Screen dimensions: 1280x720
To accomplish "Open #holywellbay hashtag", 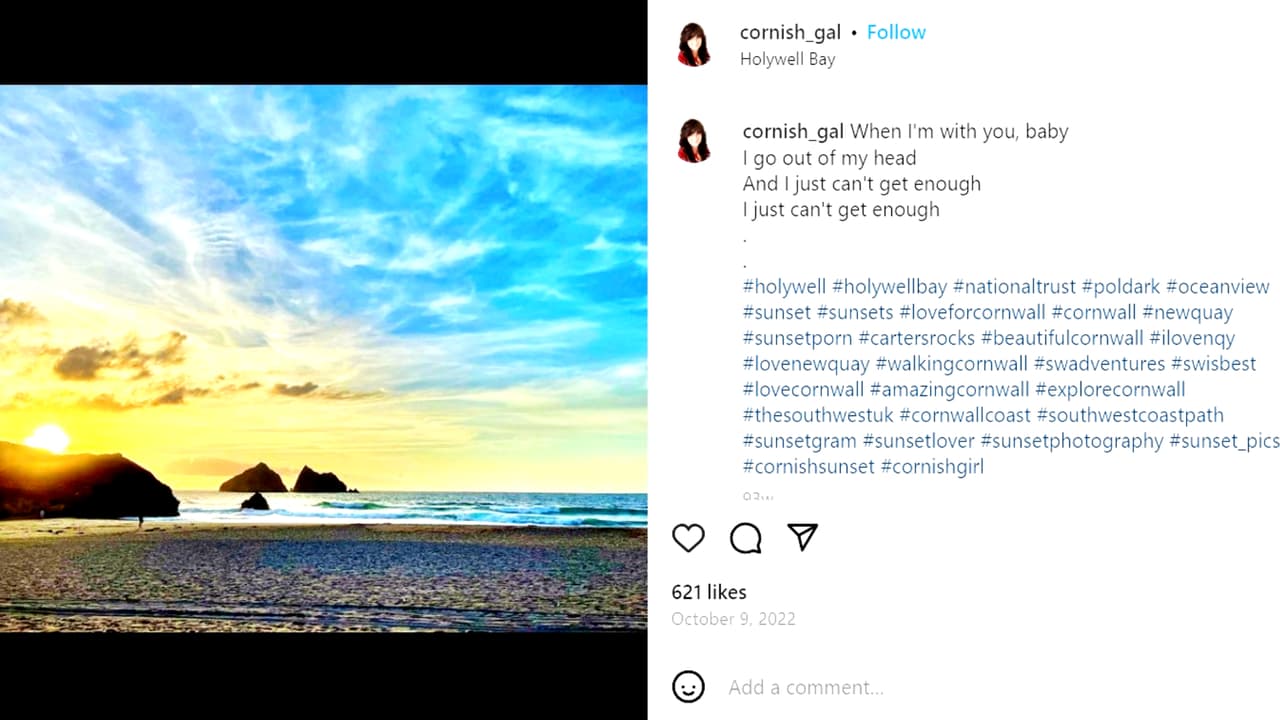I will point(889,287).
